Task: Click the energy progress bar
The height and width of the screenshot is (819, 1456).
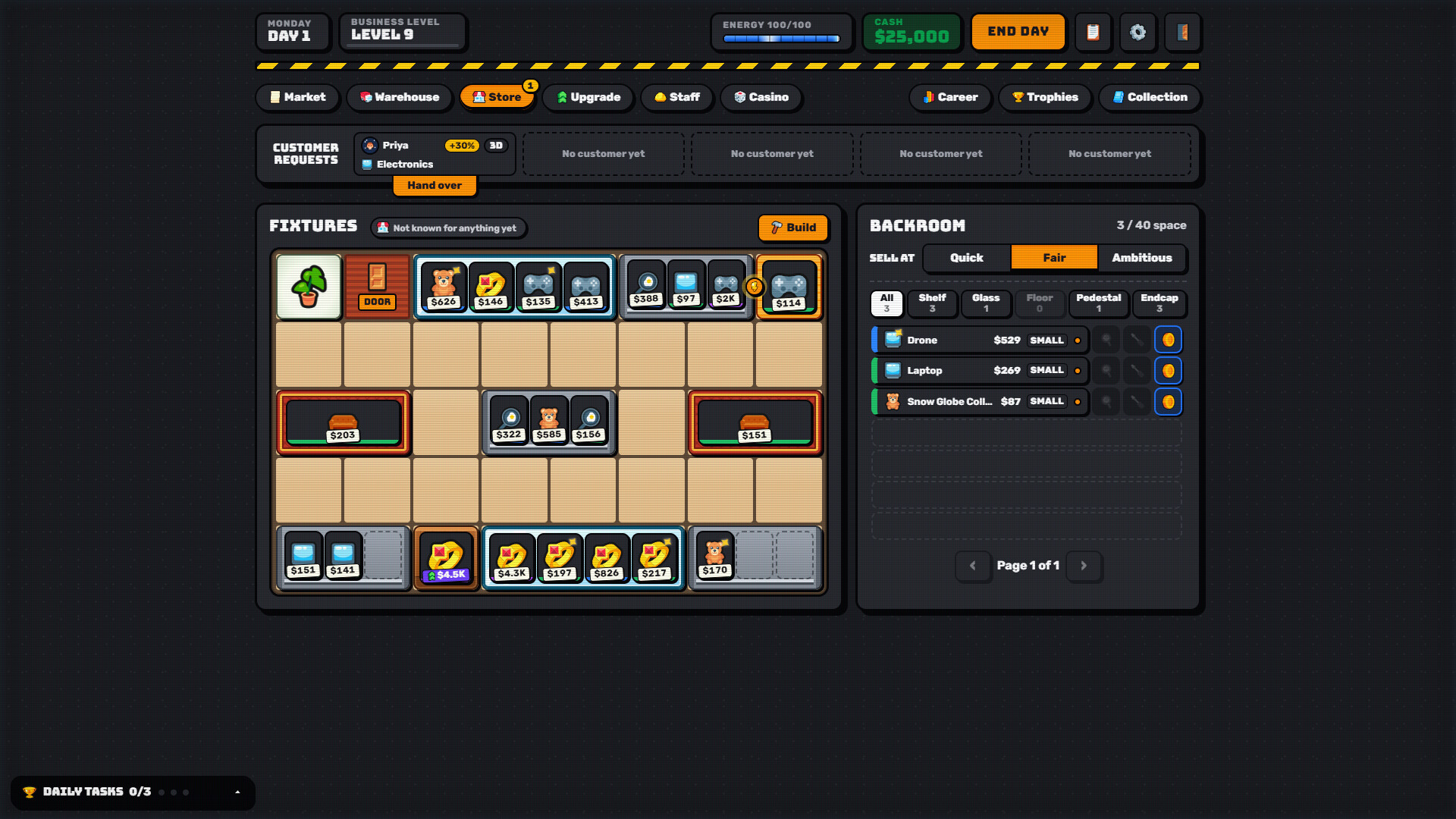Action: pos(781,39)
